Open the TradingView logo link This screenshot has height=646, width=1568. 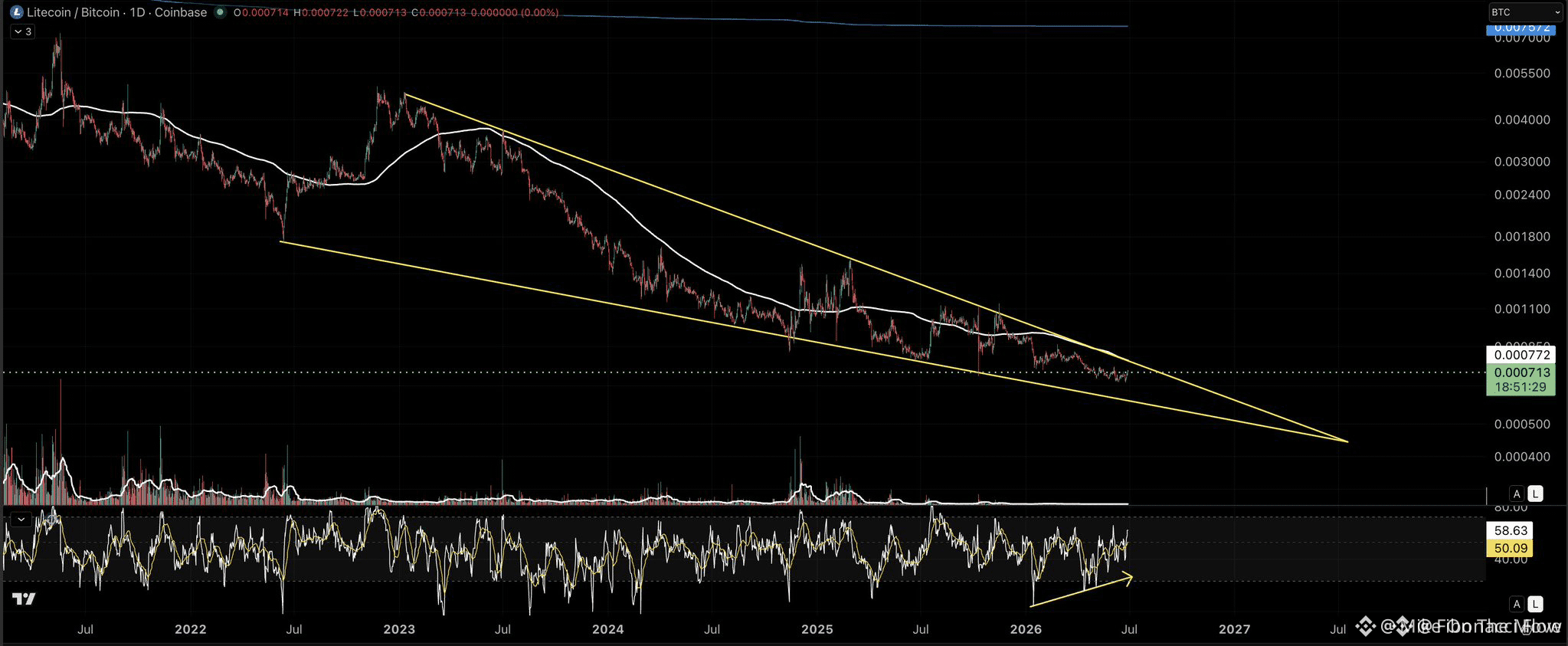[24, 598]
